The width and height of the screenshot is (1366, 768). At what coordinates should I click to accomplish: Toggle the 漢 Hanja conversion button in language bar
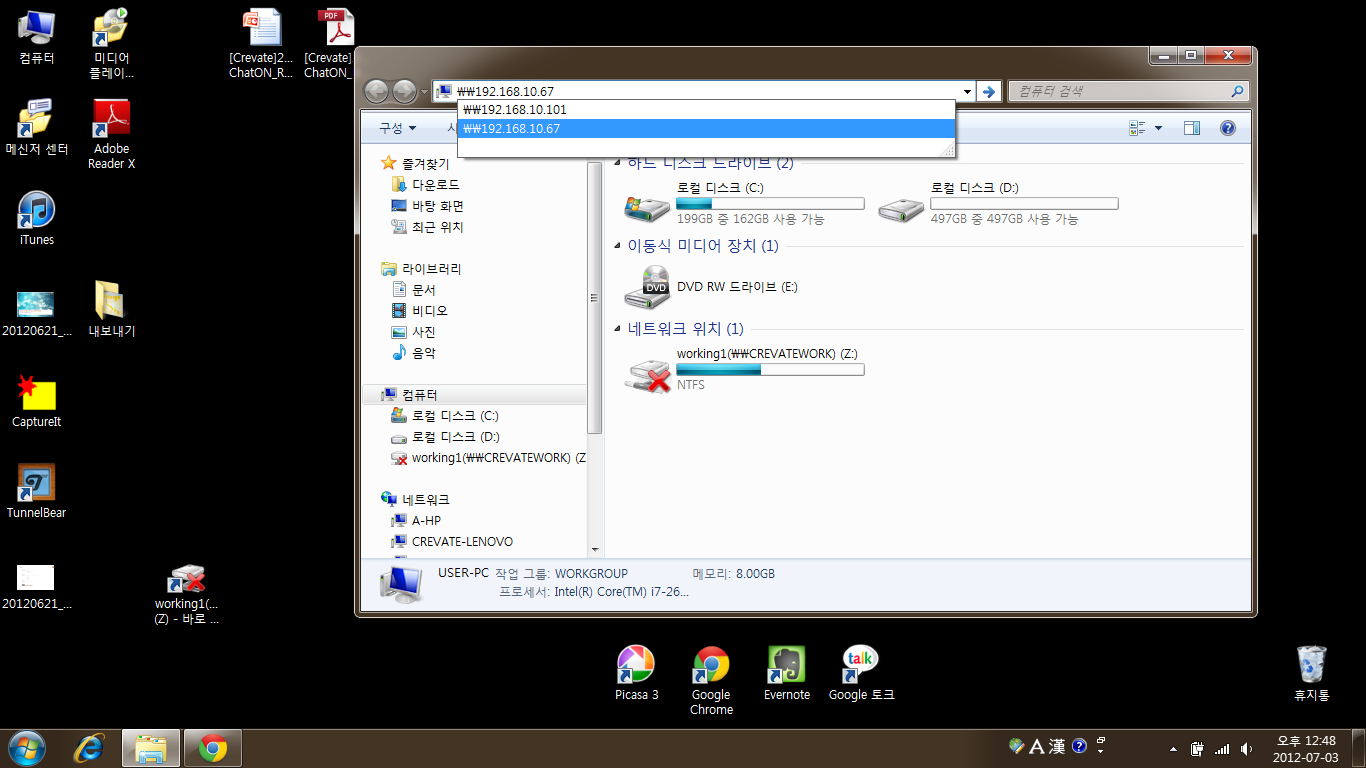coord(1056,746)
